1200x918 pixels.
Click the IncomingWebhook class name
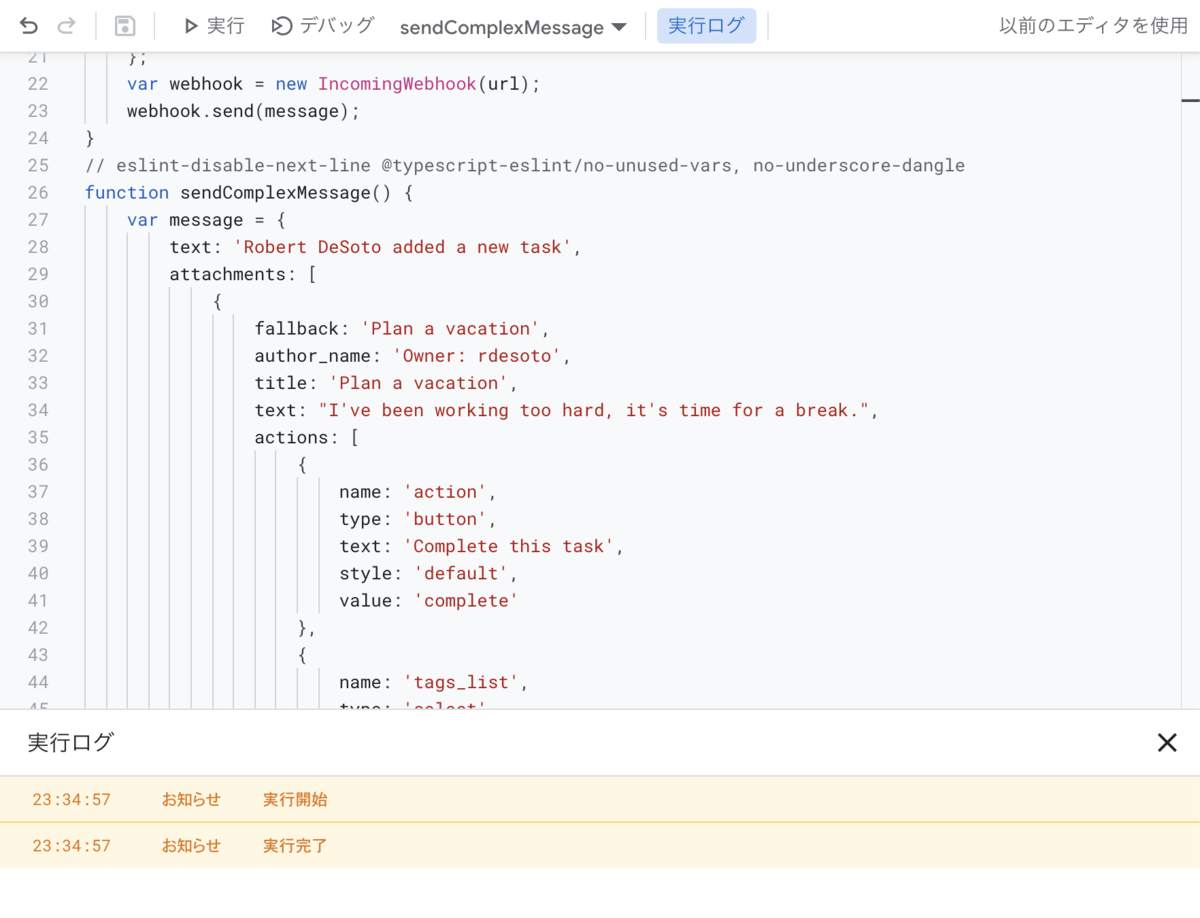[397, 84]
